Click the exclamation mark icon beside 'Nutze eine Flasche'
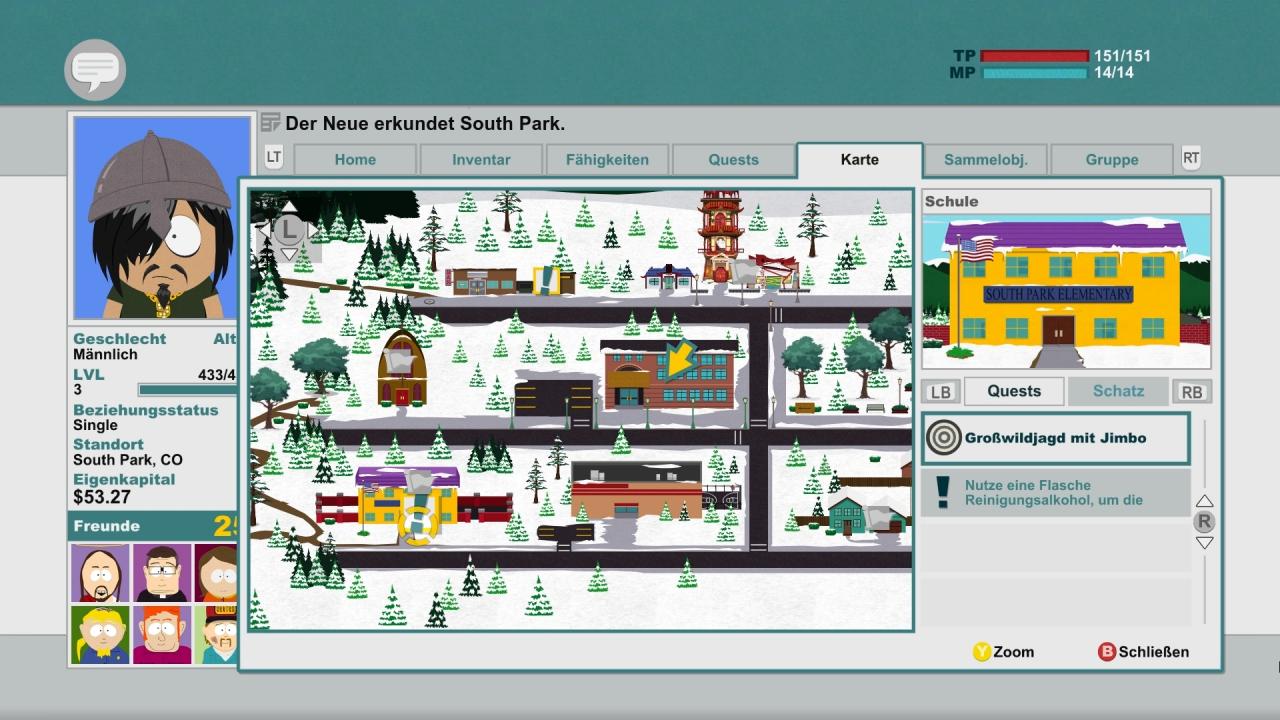The height and width of the screenshot is (720, 1280). [942, 492]
